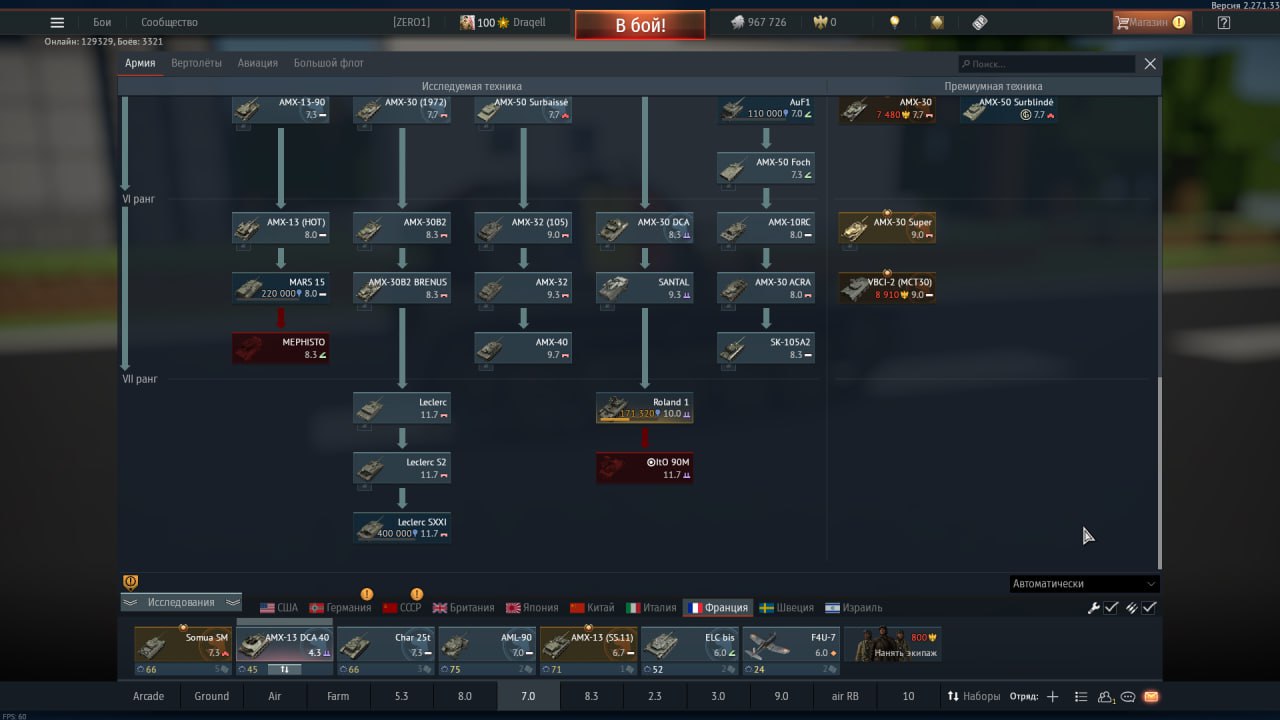Viewport: 1280px width, 720px height.
Task: Select the Япония nation
Action: pos(532,608)
